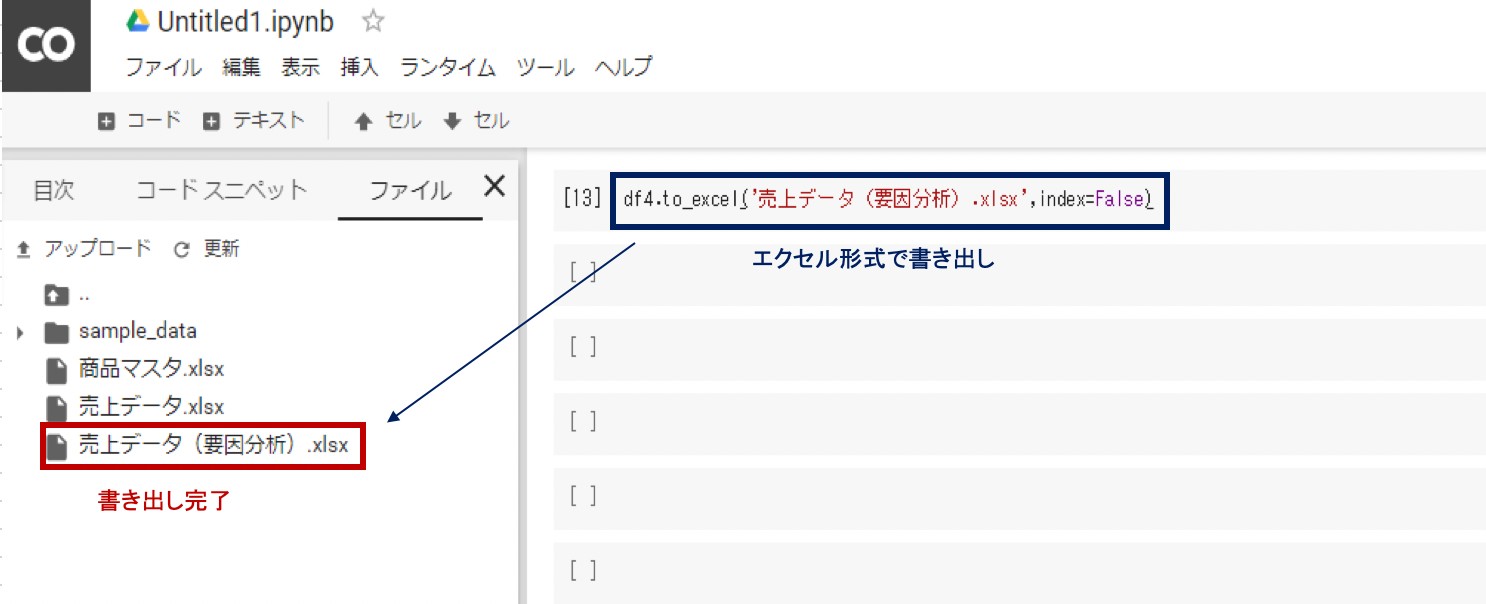1486x604 pixels.
Task: Click the Colab logo icon
Action: click(45, 45)
